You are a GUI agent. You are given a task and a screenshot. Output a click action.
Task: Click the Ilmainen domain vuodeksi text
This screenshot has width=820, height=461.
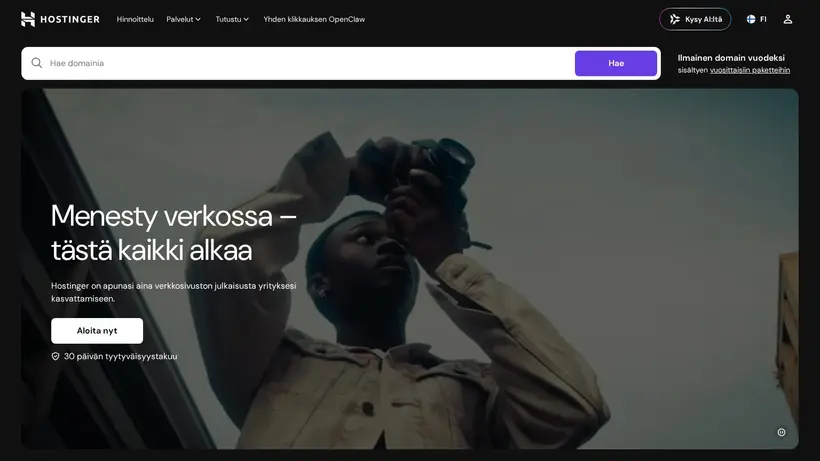(731, 58)
